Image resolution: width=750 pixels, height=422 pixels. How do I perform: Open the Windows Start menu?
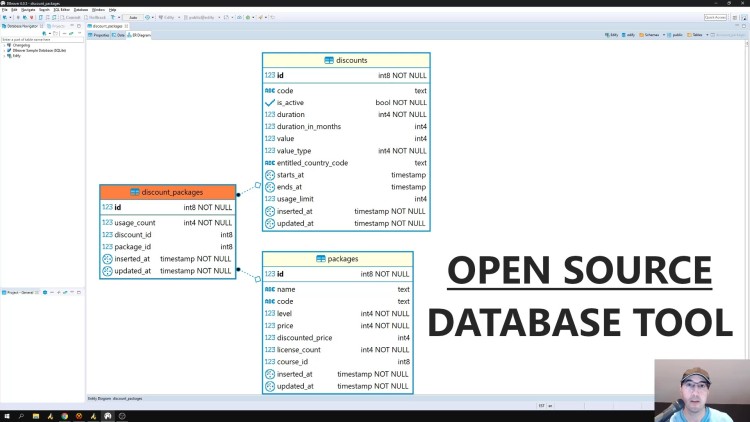(x=7, y=416)
